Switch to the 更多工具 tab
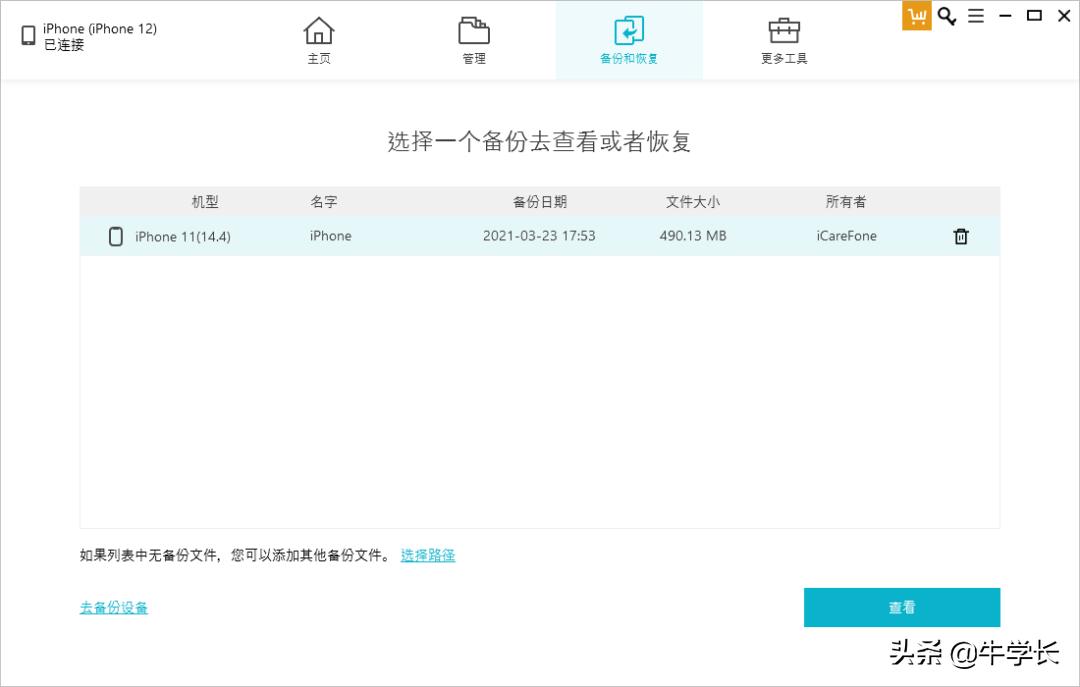The width and height of the screenshot is (1080, 687). pos(783,40)
